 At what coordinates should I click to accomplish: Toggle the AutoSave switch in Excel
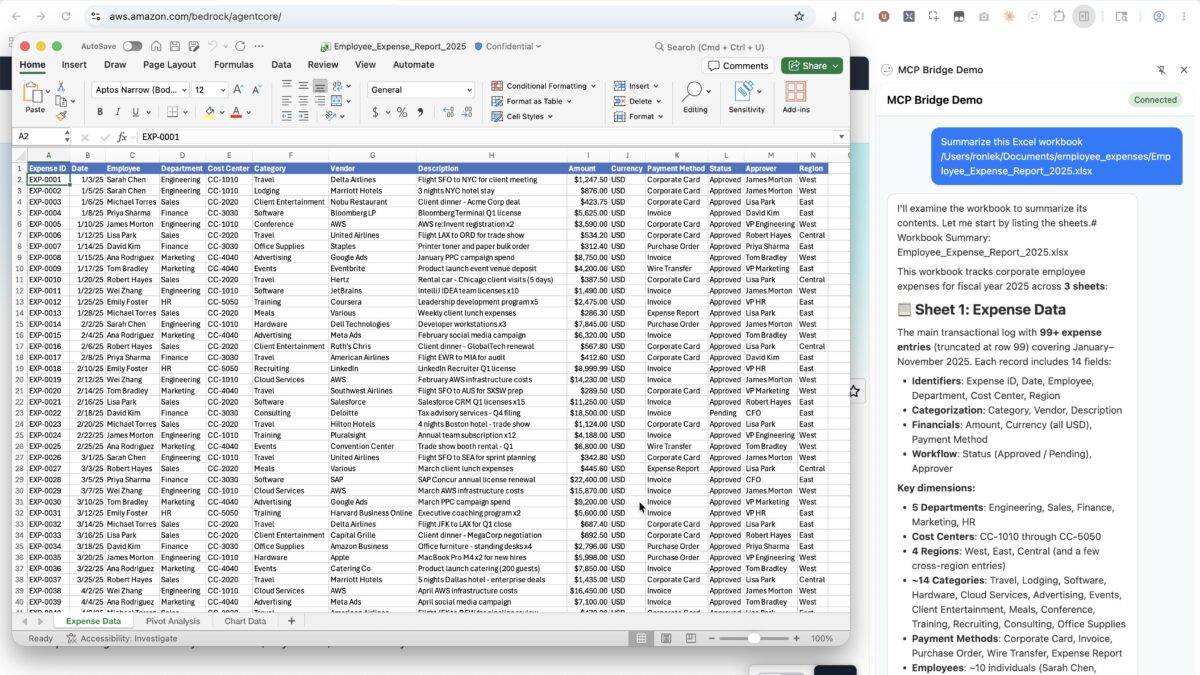click(132, 46)
